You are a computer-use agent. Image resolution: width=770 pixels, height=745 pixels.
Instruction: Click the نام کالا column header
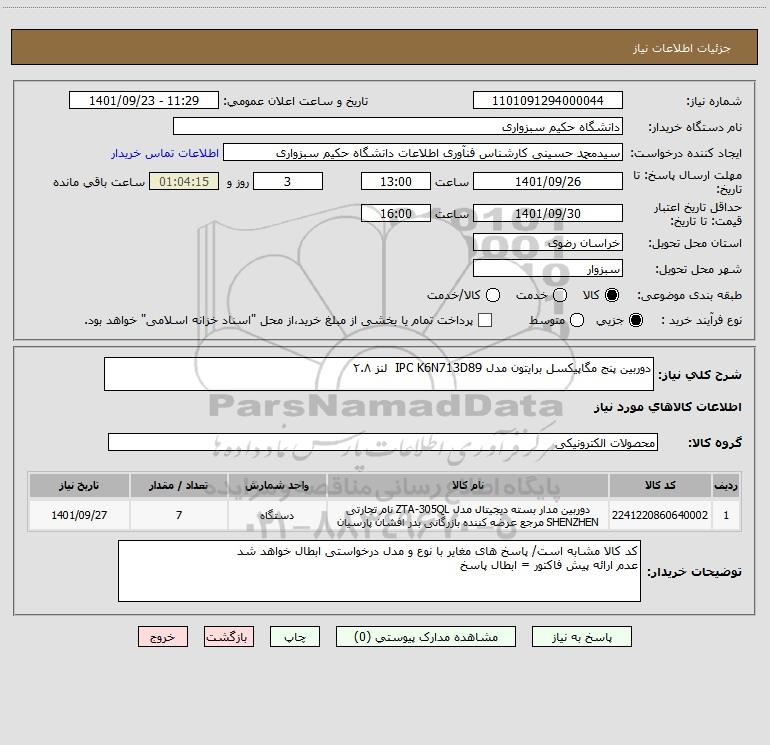click(x=468, y=485)
